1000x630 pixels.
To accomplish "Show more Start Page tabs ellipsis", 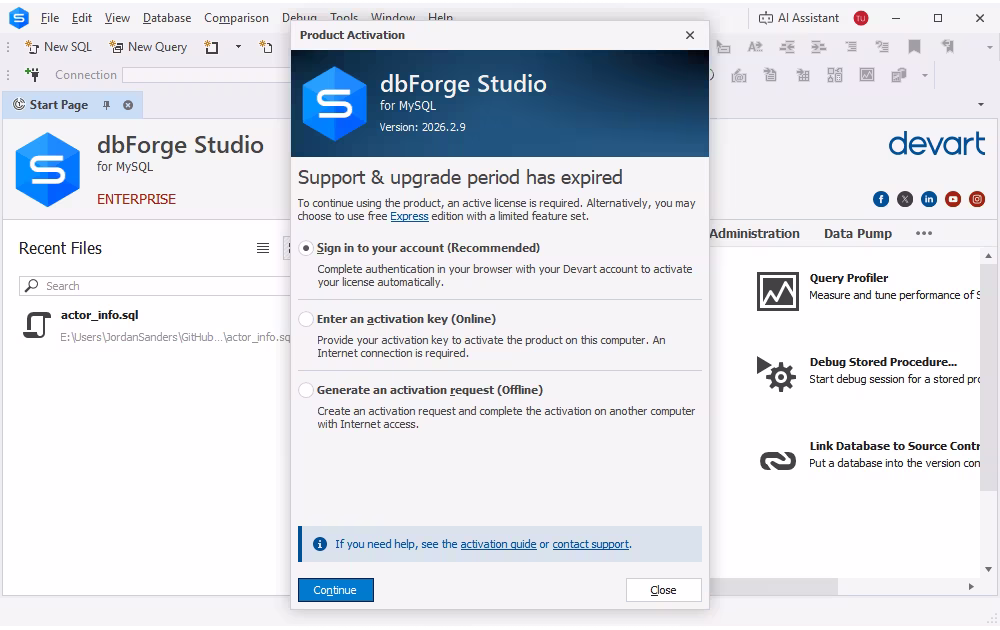I will coord(923,233).
